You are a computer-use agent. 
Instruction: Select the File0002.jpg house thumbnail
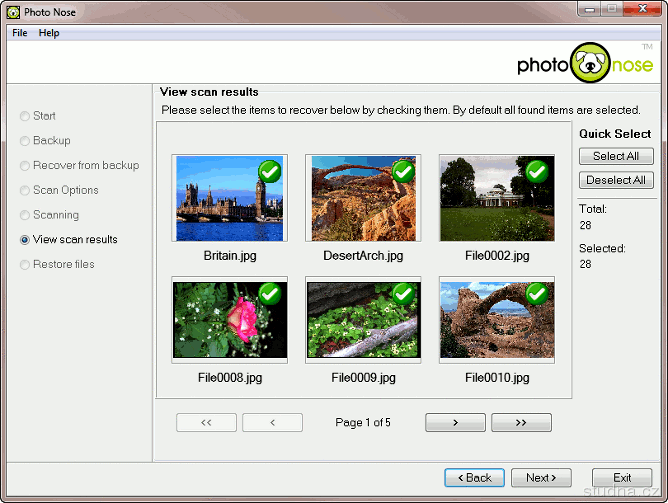pos(497,198)
